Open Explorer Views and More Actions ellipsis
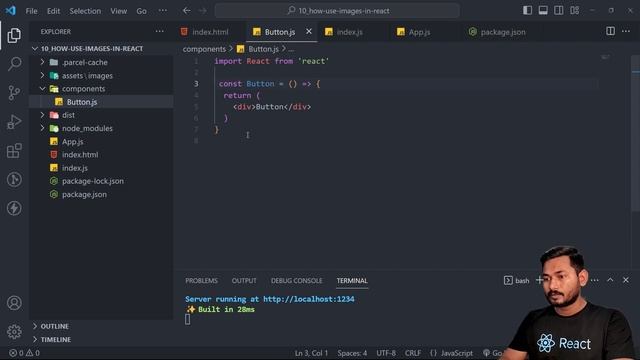 pyautogui.click(x=160, y=31)
